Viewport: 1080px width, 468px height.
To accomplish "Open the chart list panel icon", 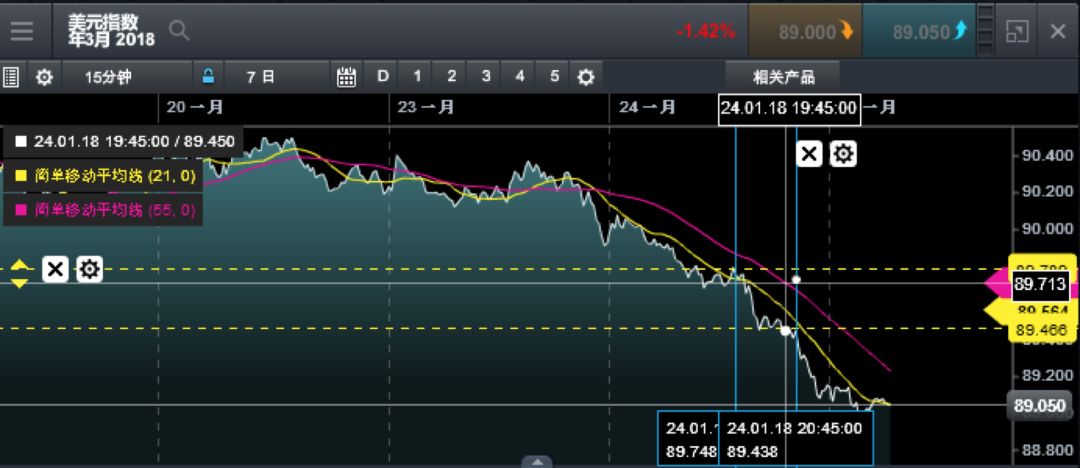I will coord(10,77).
